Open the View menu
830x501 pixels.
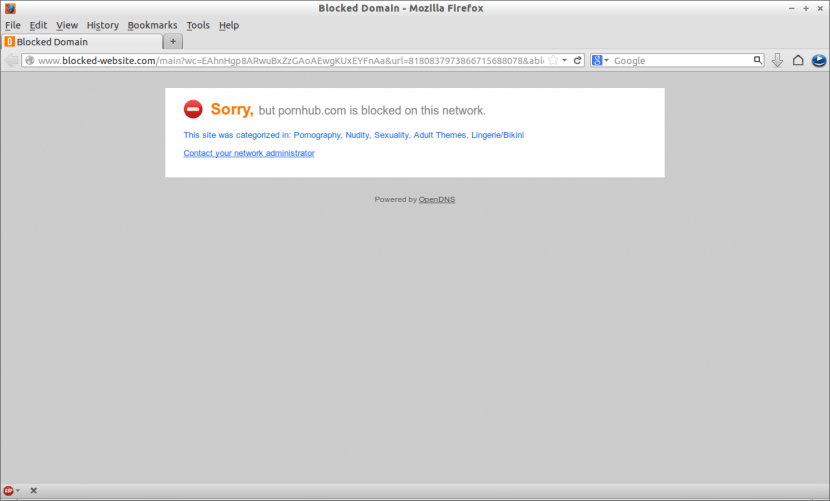click(x=67, y=25)
